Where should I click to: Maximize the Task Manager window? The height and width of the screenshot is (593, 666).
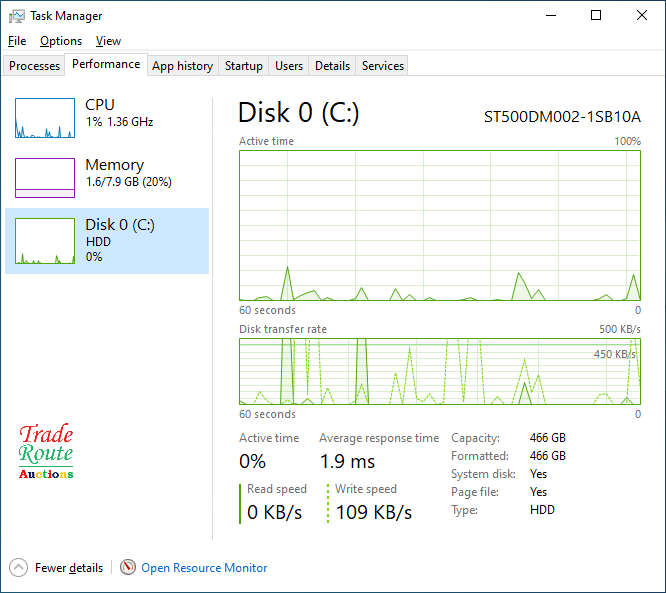(596, 16)
